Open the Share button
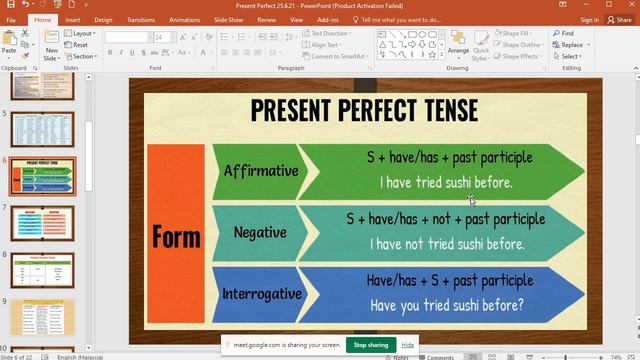 (x=620, y=20)
